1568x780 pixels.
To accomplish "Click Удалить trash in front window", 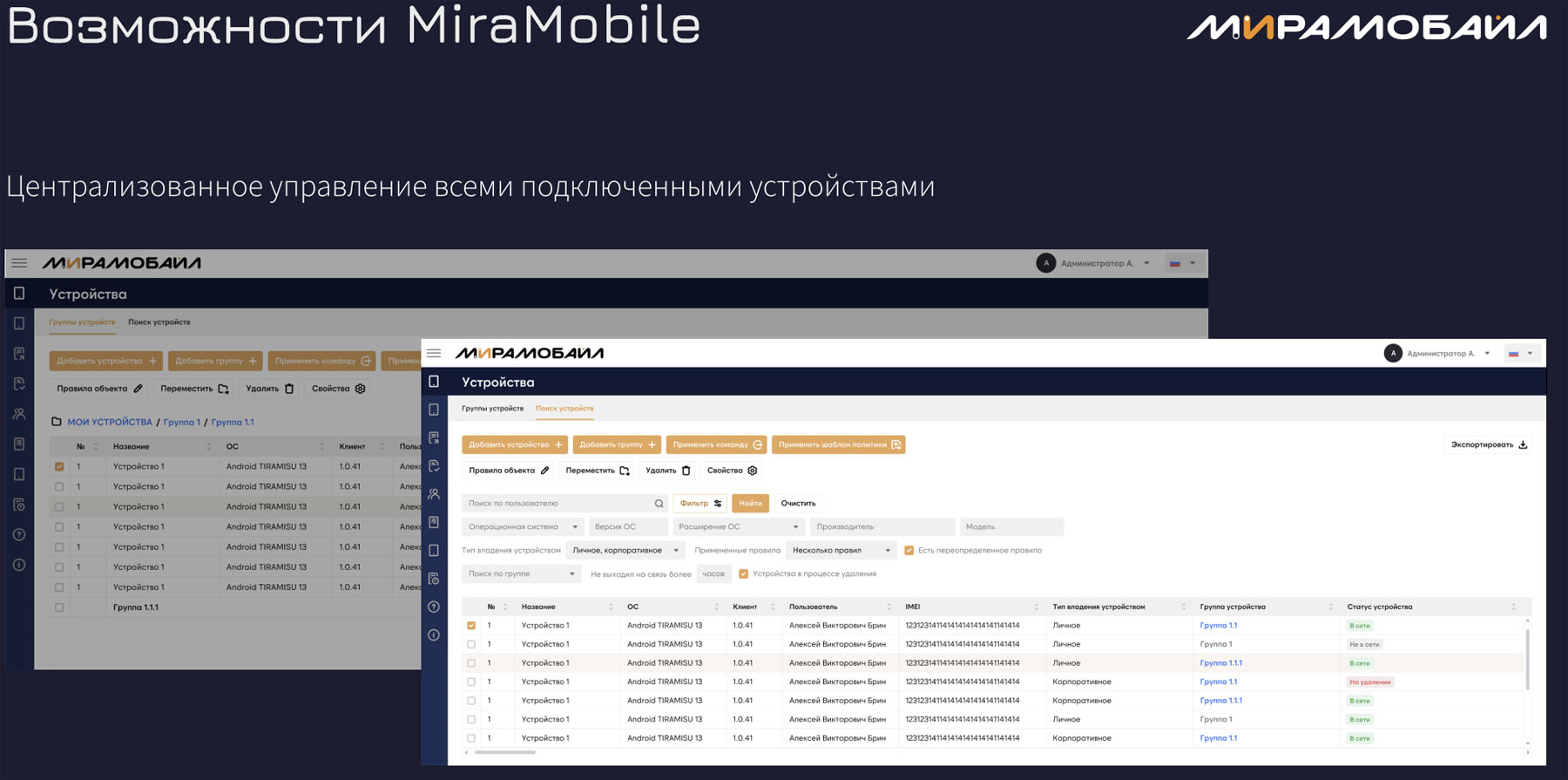I will (667, 471).
